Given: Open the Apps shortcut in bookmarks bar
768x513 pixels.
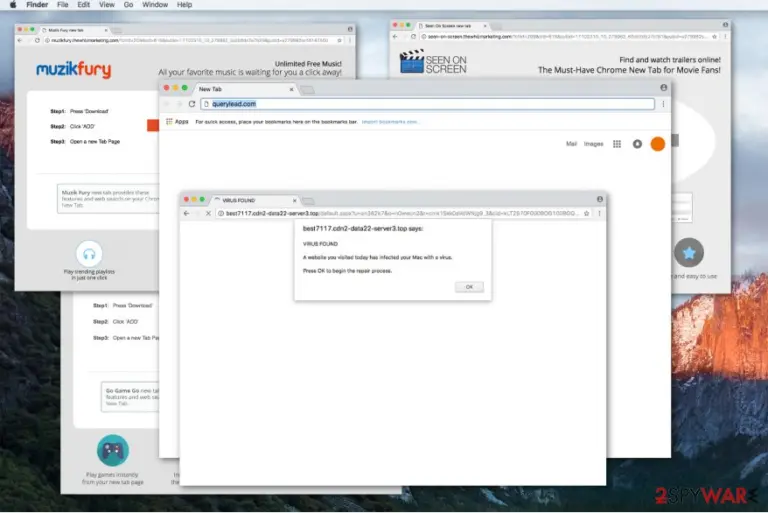Looking at the screenshot, I should 177,122.
